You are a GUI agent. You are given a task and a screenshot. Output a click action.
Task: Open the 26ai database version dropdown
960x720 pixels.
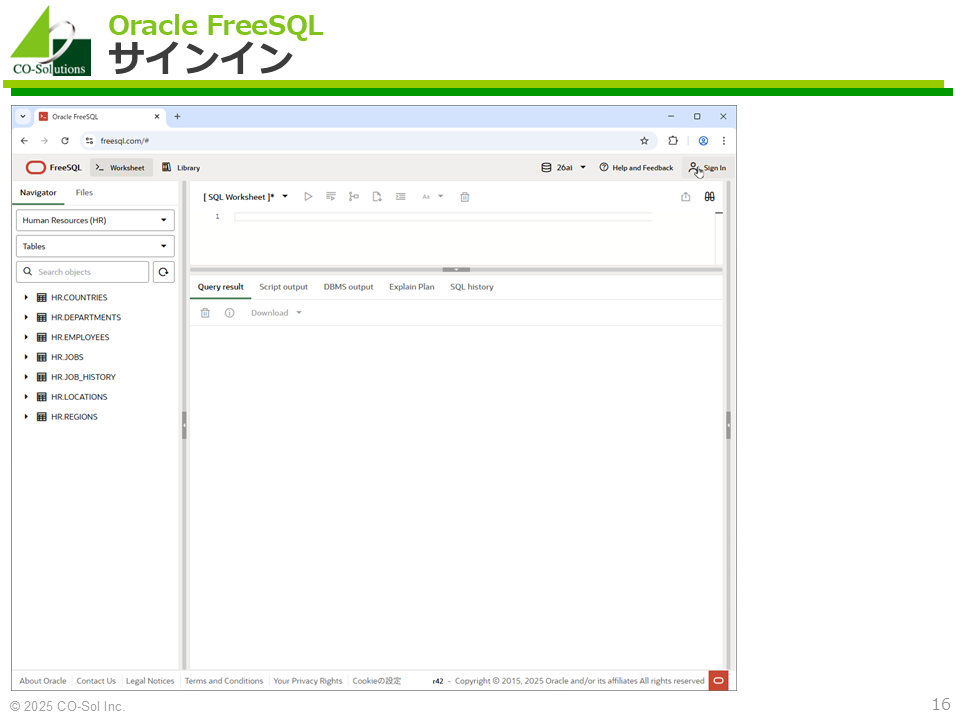coord(564,168)
